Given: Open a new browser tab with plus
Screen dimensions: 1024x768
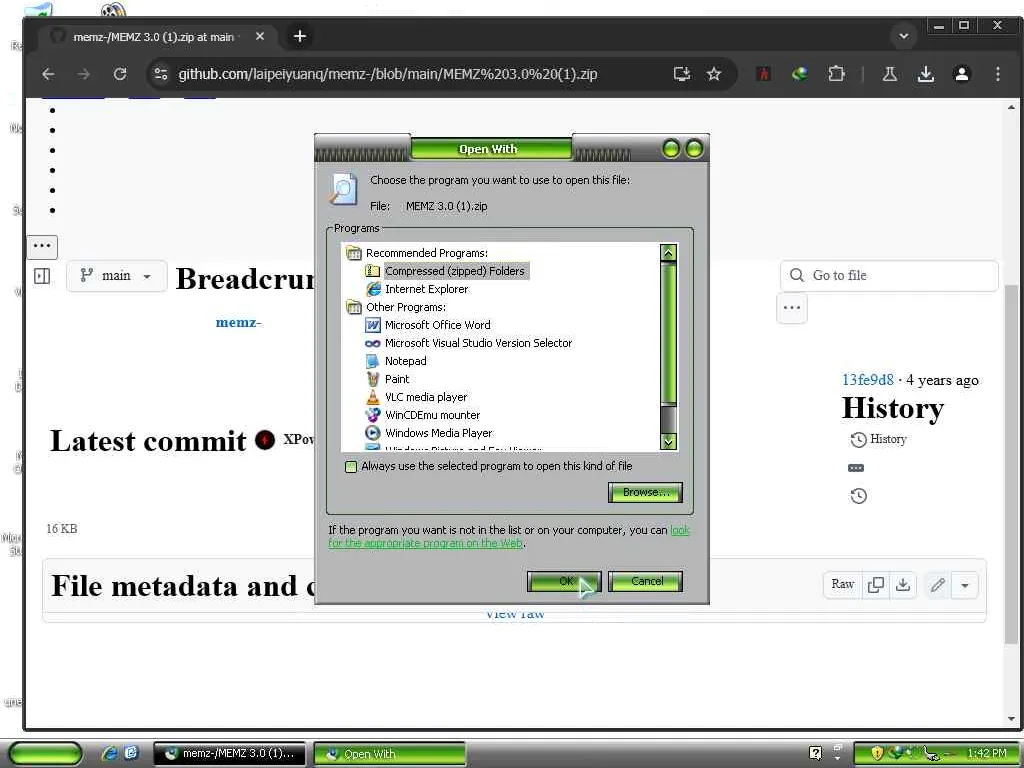Looking at the screenshot, I should point(300,37).
